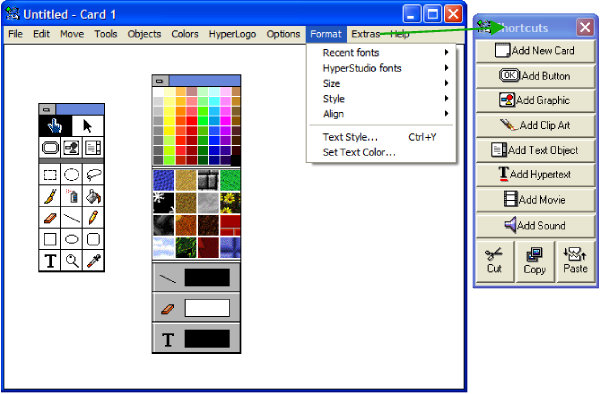Select the arrow edit tool
This screenshot has width=600, height=394.
(88, 125)
